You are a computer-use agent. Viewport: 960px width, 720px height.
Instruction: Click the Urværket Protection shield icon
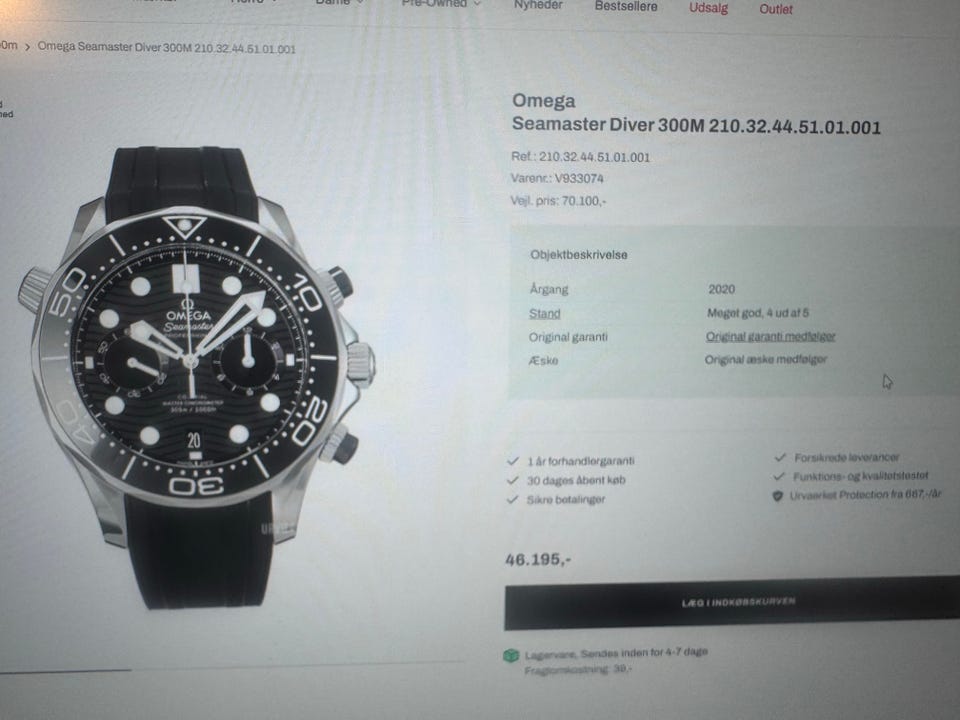click(778, 495)
